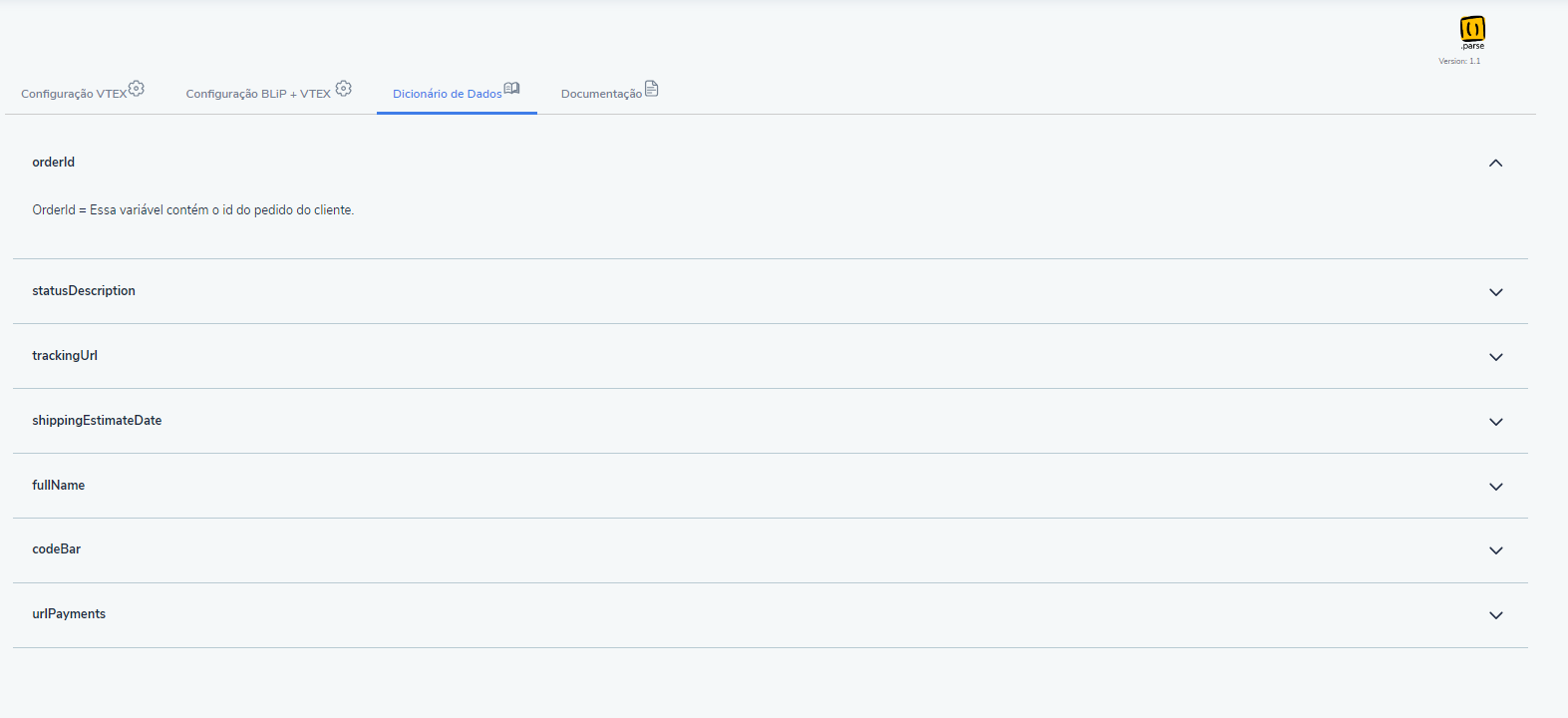
Task: Click the codeBar row label
Action: click(57, 549)
